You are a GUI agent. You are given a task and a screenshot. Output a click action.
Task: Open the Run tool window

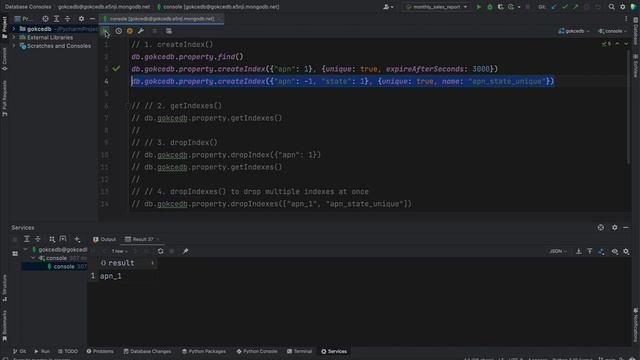coord(42,351)
